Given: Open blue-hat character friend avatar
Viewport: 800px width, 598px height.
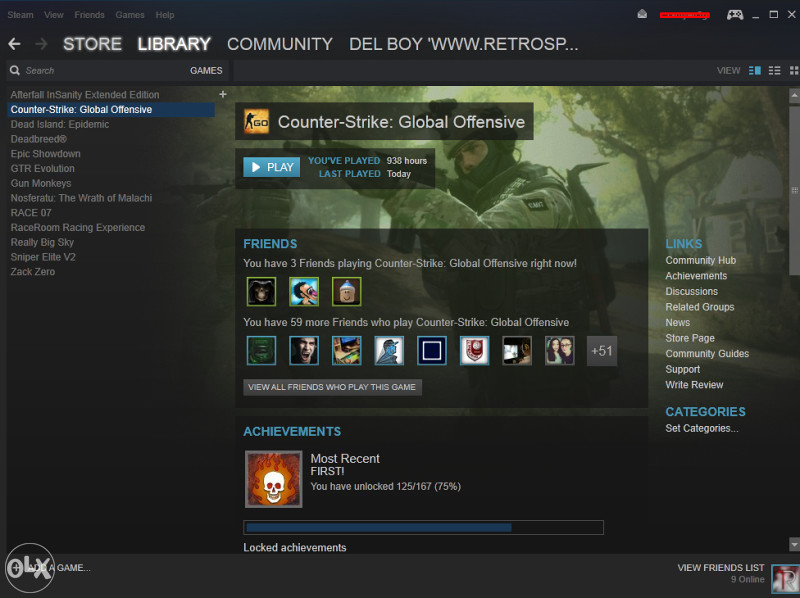Looking at the screenshot, I should click(x=346, y=292).
